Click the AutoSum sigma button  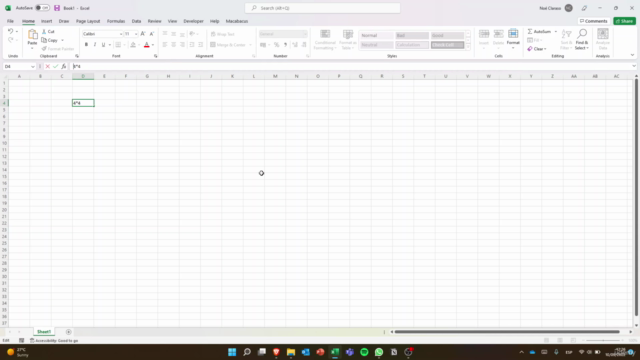[539, 31]
